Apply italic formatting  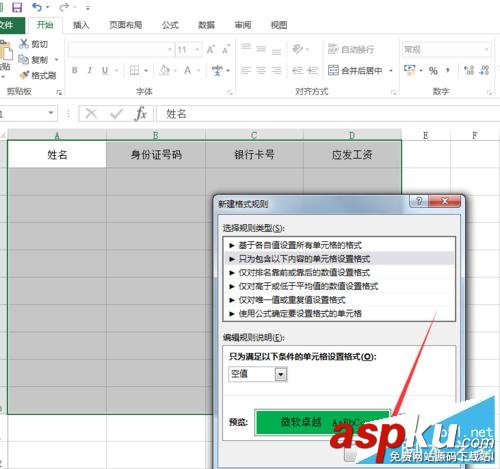coord(90,70)
